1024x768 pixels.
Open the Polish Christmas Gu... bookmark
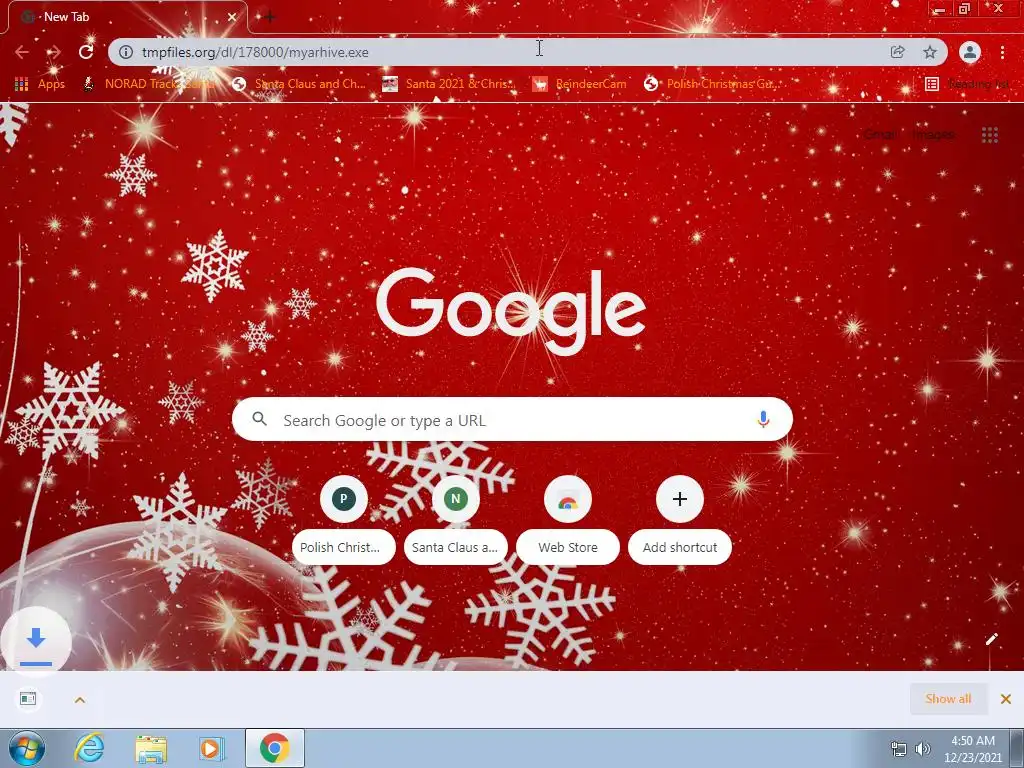711,84
